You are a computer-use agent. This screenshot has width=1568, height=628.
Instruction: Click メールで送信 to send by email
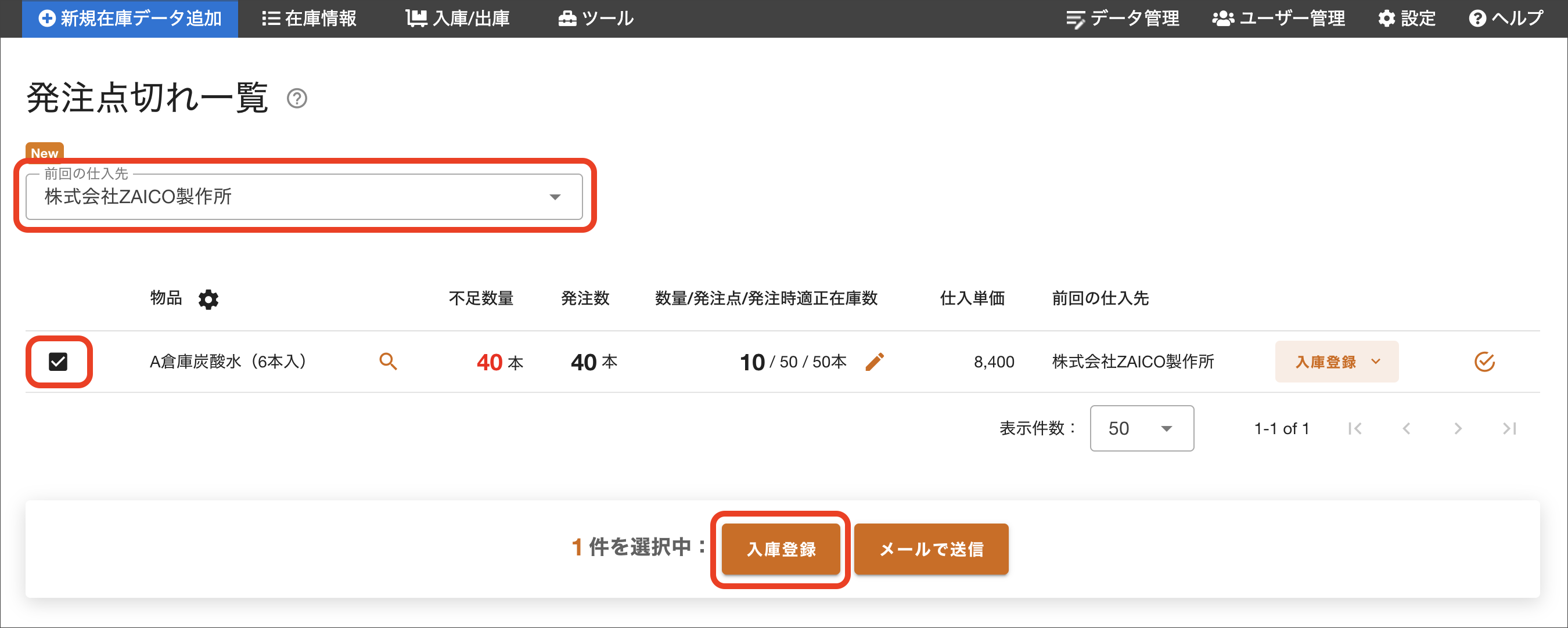tap(931, 549)
